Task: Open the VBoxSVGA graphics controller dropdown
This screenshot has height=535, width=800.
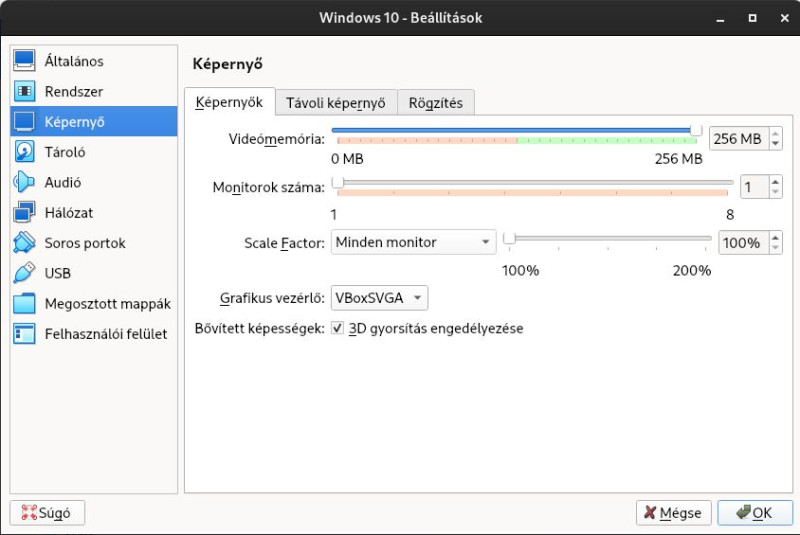Action: [x=379, y=298]
